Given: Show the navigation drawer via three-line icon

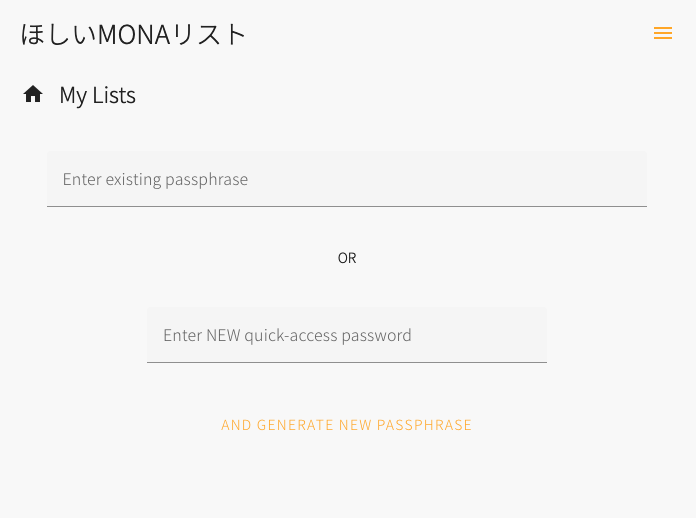Looking at the screenshot, I should 663,33.
